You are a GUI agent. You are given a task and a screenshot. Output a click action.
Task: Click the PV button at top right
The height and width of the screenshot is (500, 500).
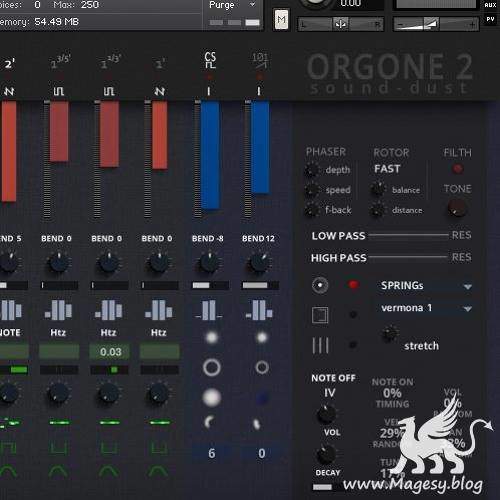(x=490, y=19)
